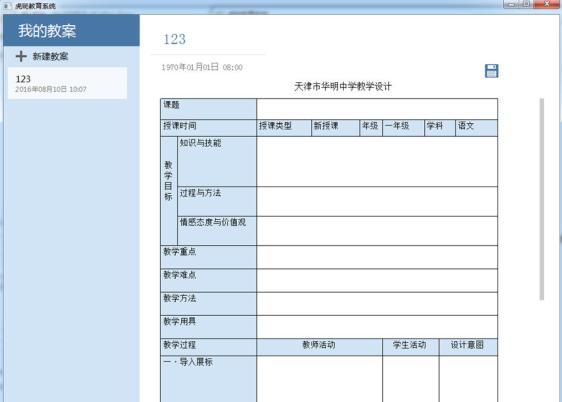Image resolution: width=562 pixels, height=402 pixels.
Task: Click the 新建教案 label
Action: tap(50, 57)
